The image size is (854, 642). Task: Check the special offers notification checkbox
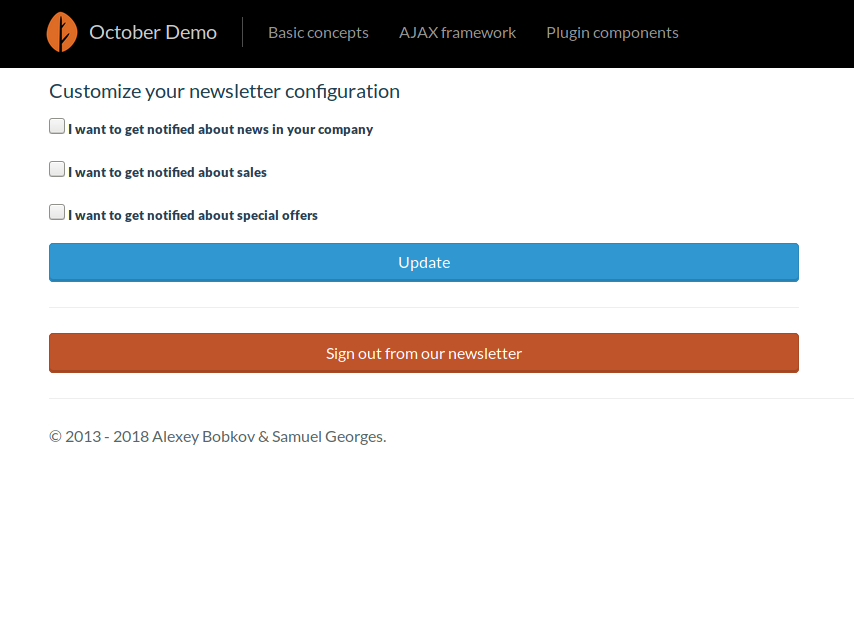(57, 212)
